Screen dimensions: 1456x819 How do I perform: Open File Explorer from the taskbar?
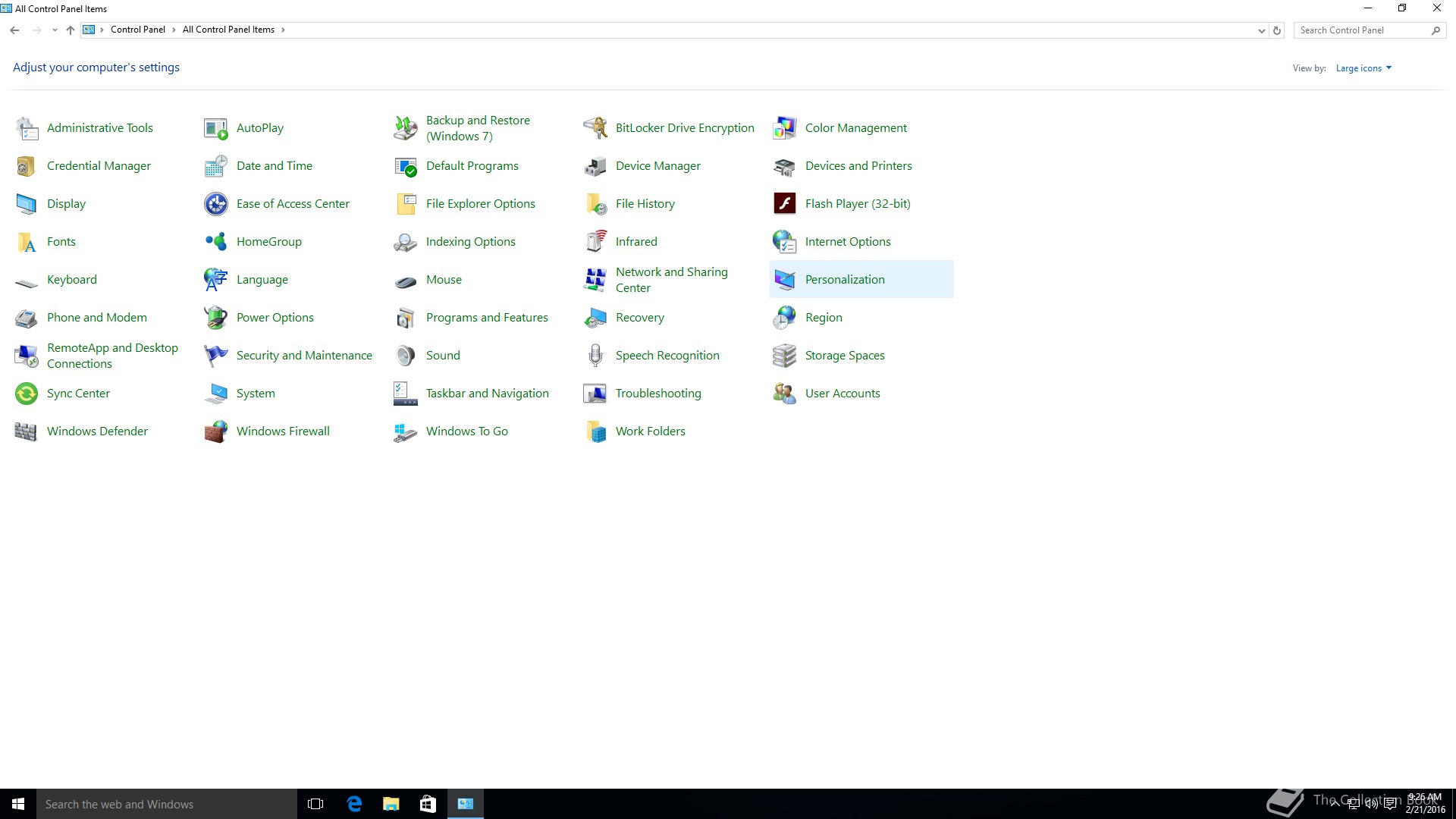click(391, 804)
